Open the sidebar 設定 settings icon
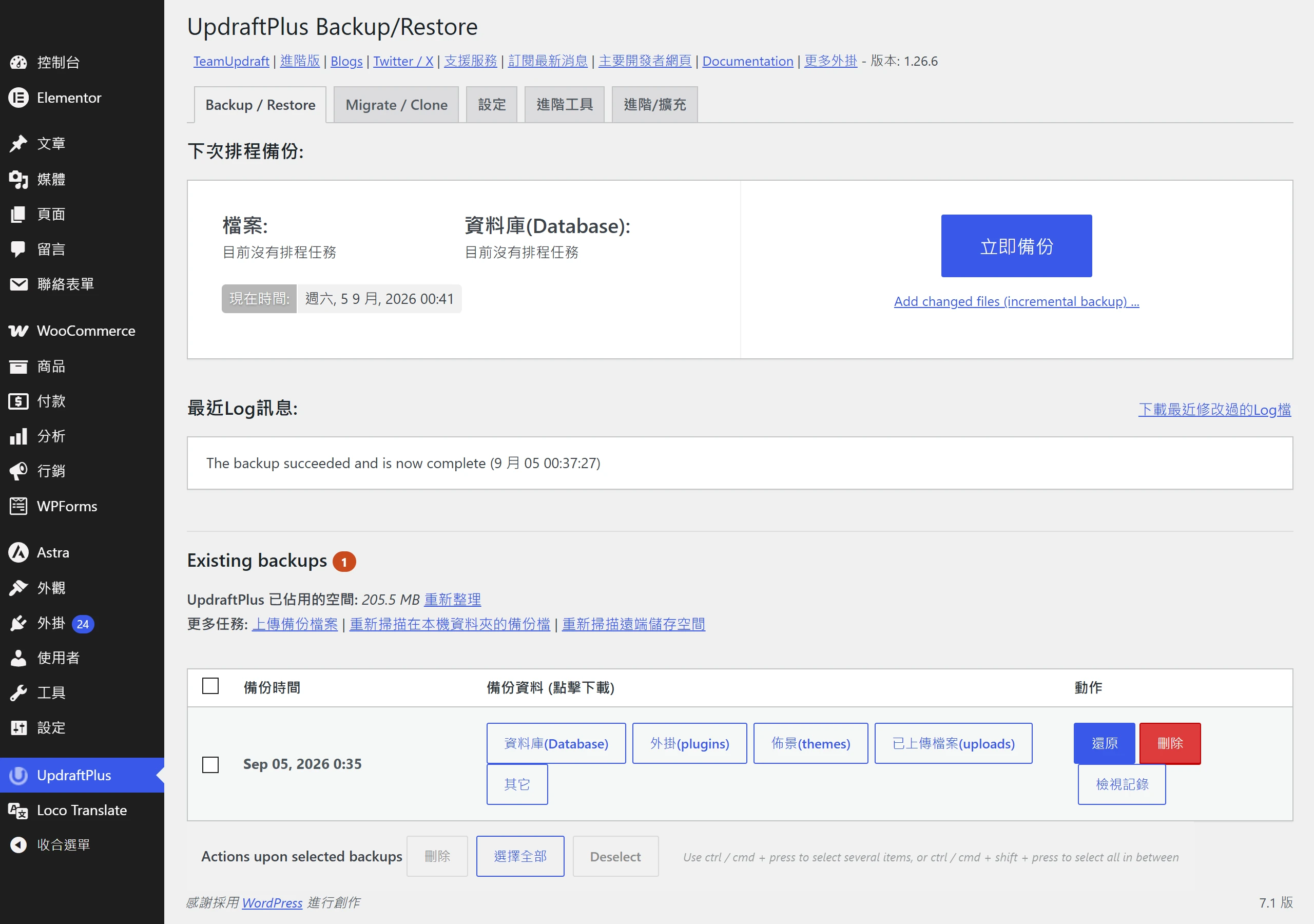 18,727
